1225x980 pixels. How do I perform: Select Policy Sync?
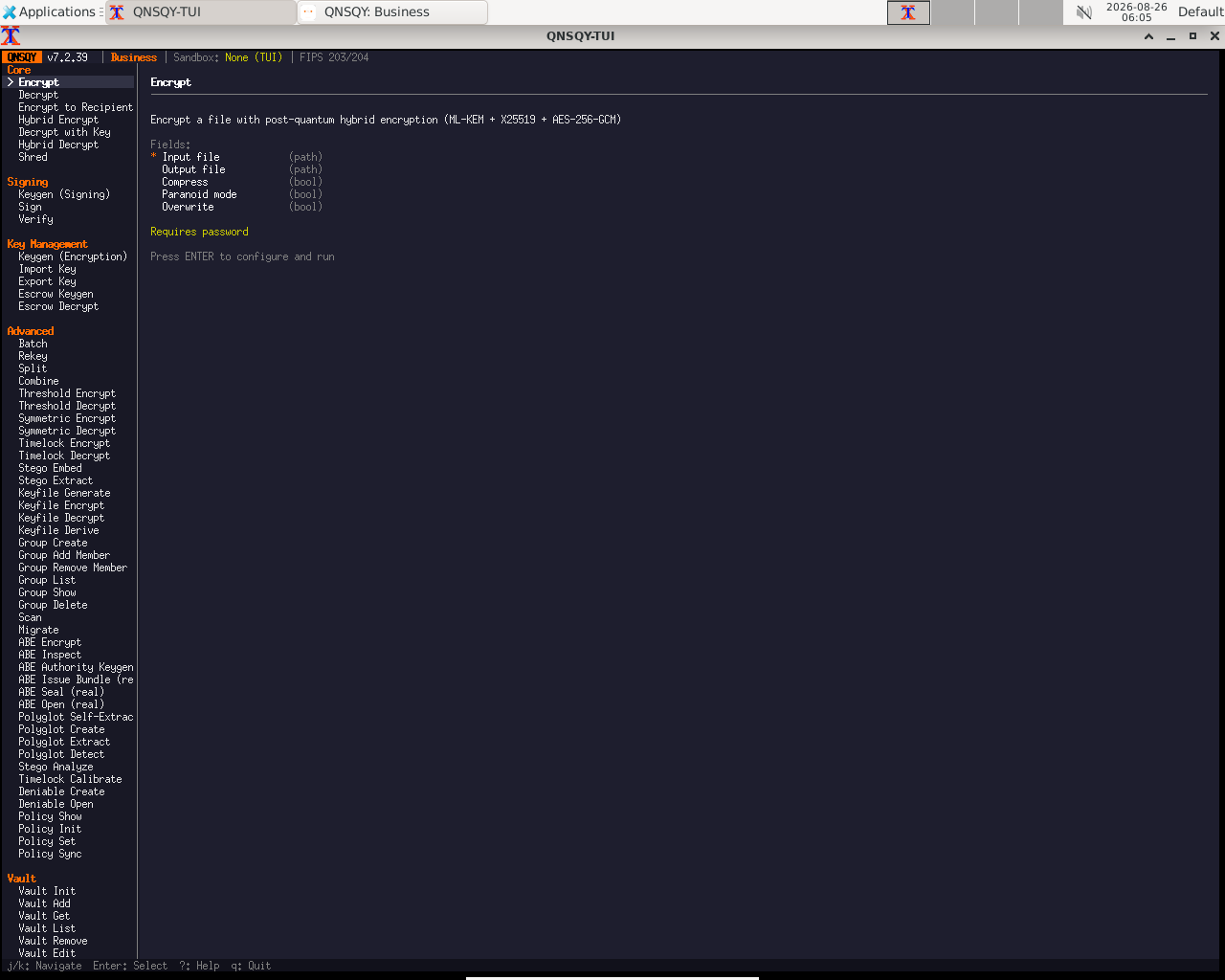(x=50, y=854)
